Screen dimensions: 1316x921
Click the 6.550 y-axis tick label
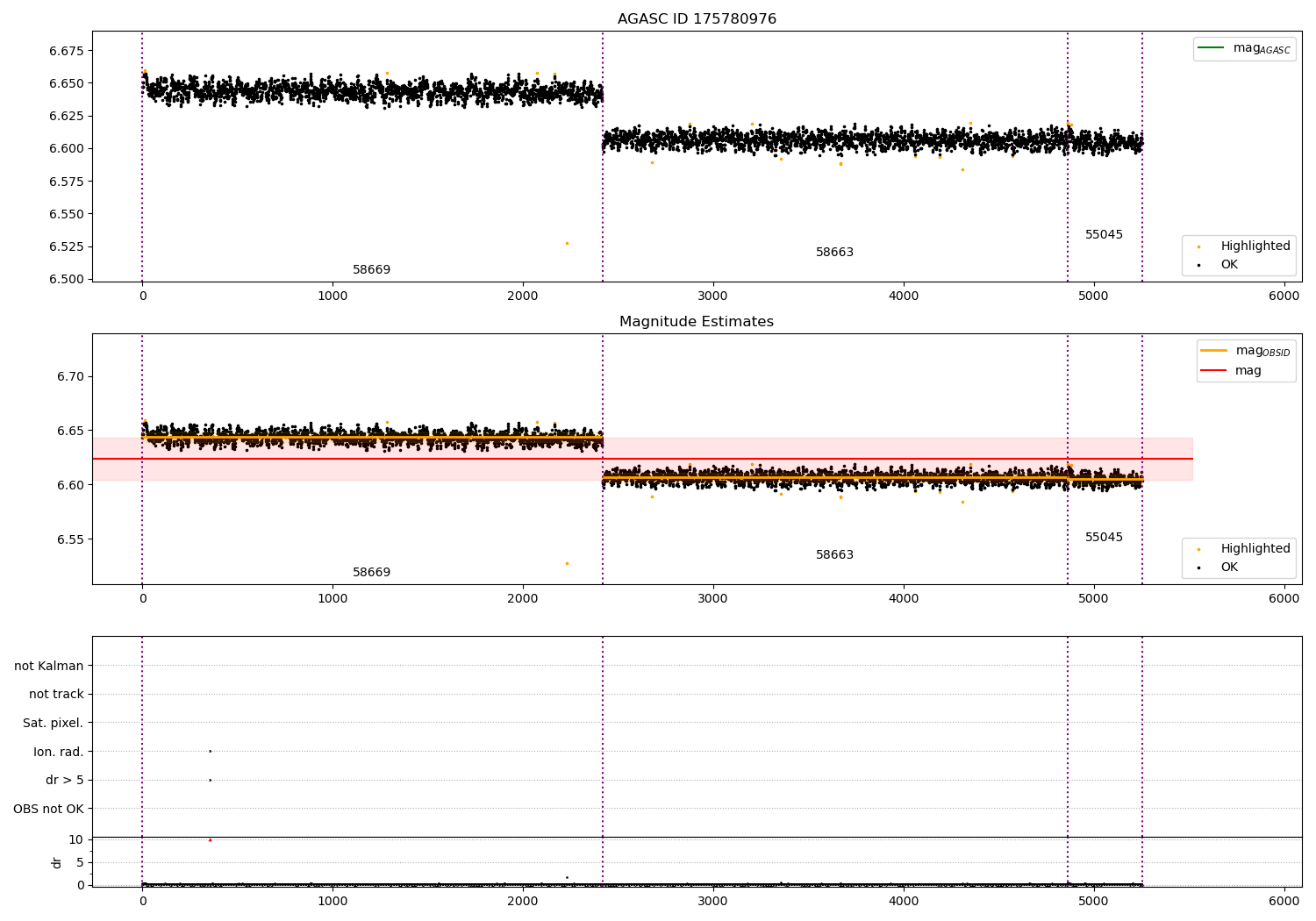66,214
